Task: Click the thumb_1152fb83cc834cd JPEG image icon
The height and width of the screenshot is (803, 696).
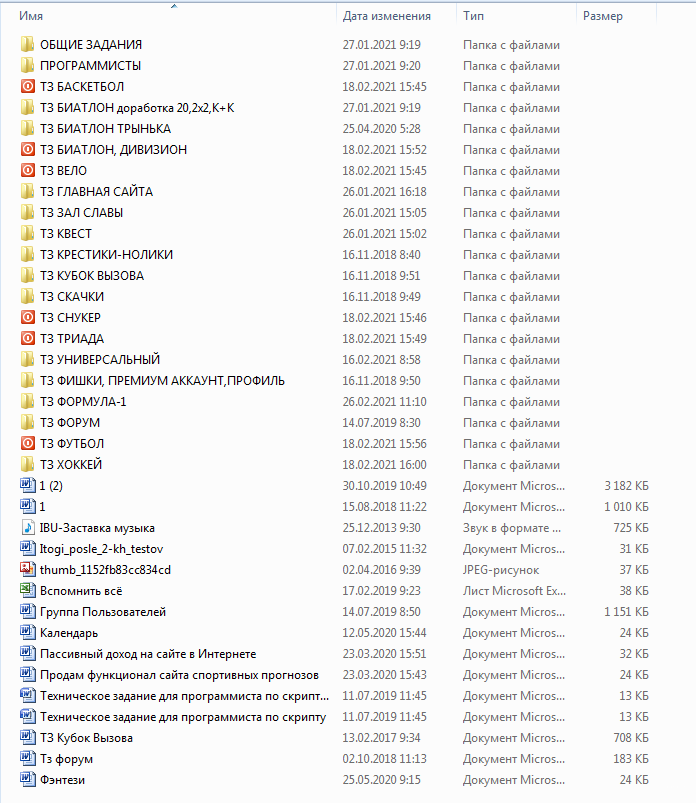Action: 28,569
